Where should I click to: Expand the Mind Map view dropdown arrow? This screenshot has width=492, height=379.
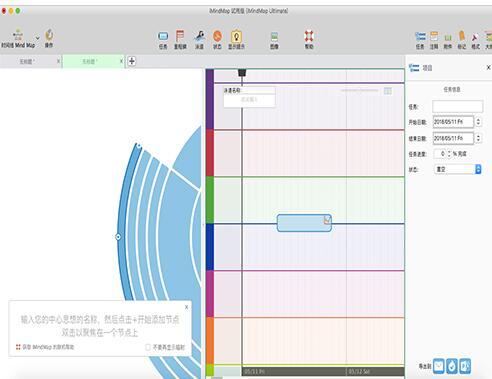38,38
